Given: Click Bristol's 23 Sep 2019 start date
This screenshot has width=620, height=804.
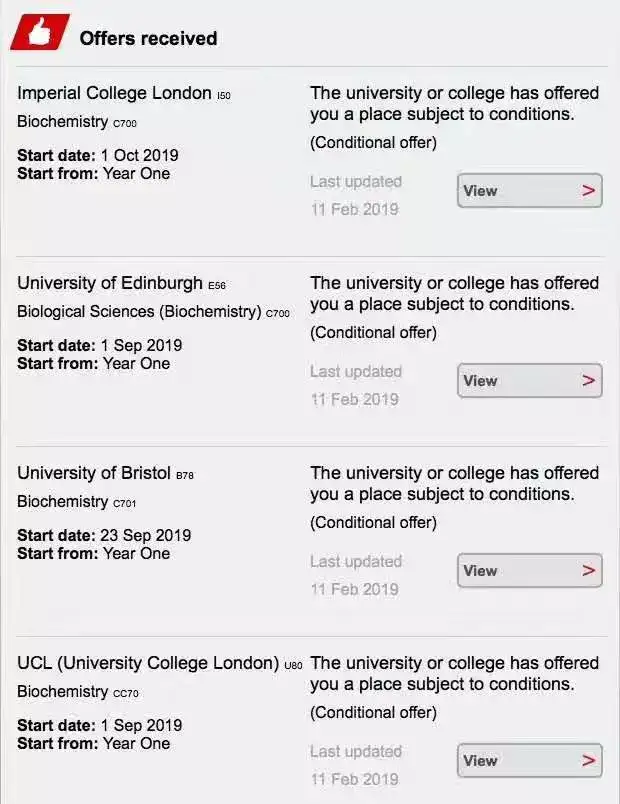Looking at the screenshot, I should click(x=145, y=535).
